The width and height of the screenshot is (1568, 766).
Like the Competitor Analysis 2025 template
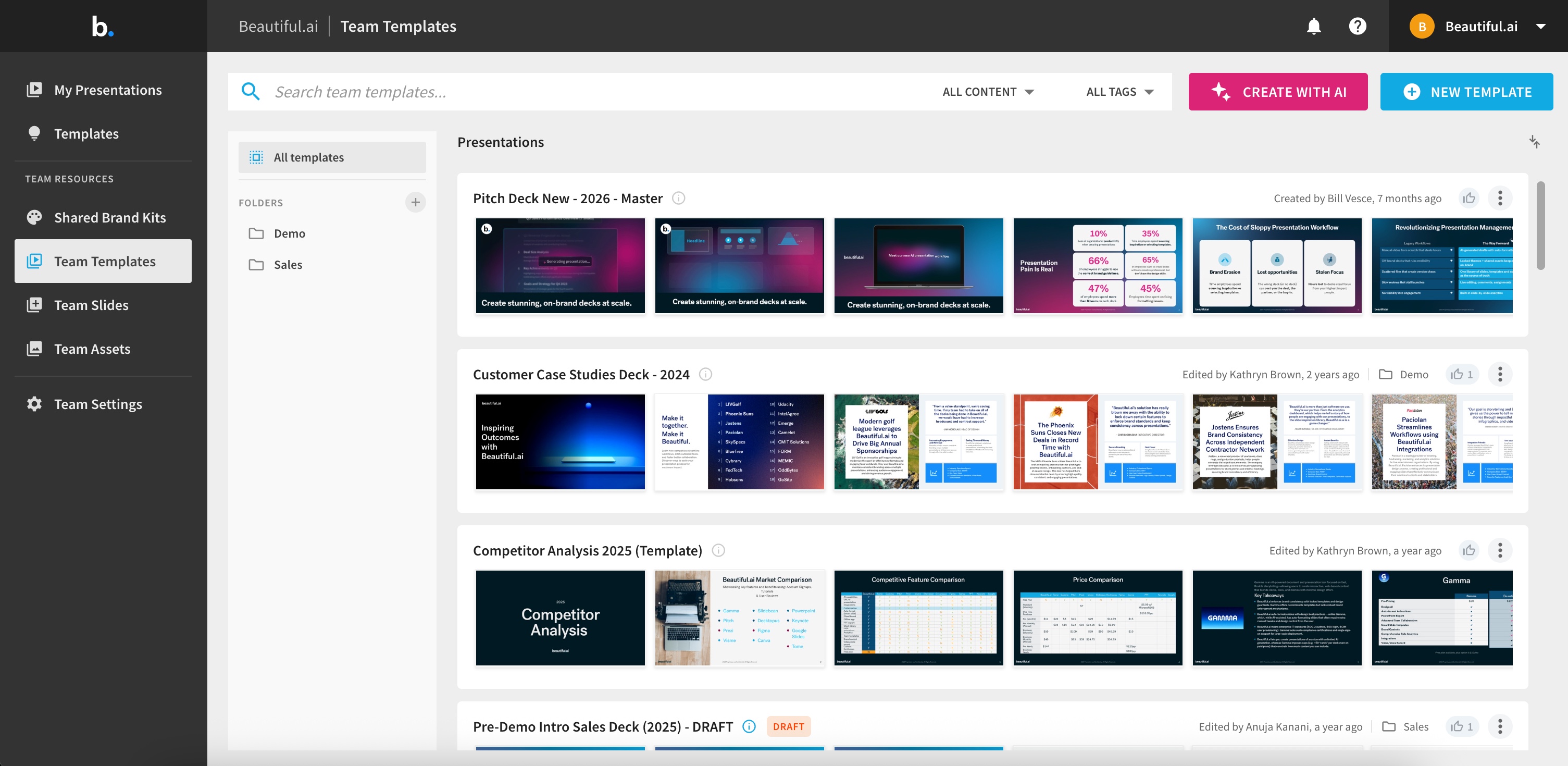[x=1469, y=550]
